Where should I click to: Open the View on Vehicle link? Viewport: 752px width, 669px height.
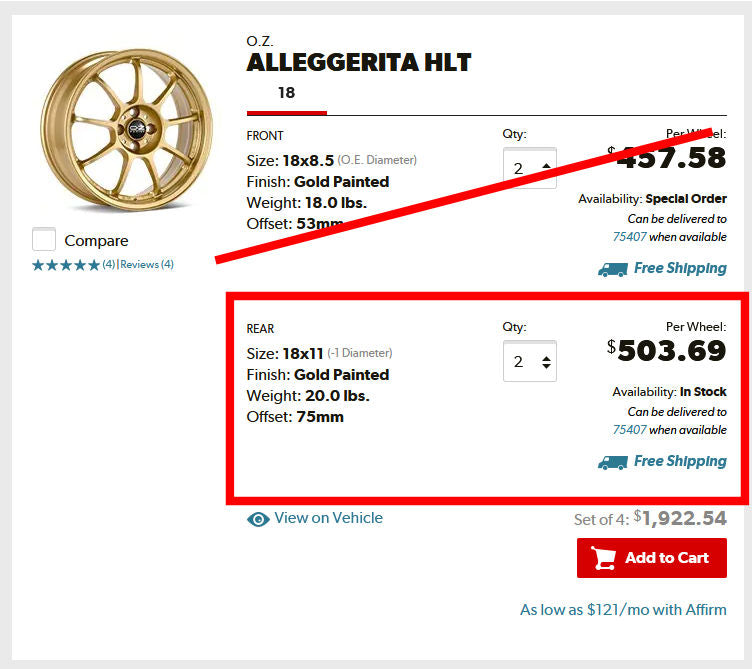click(328, 518)
